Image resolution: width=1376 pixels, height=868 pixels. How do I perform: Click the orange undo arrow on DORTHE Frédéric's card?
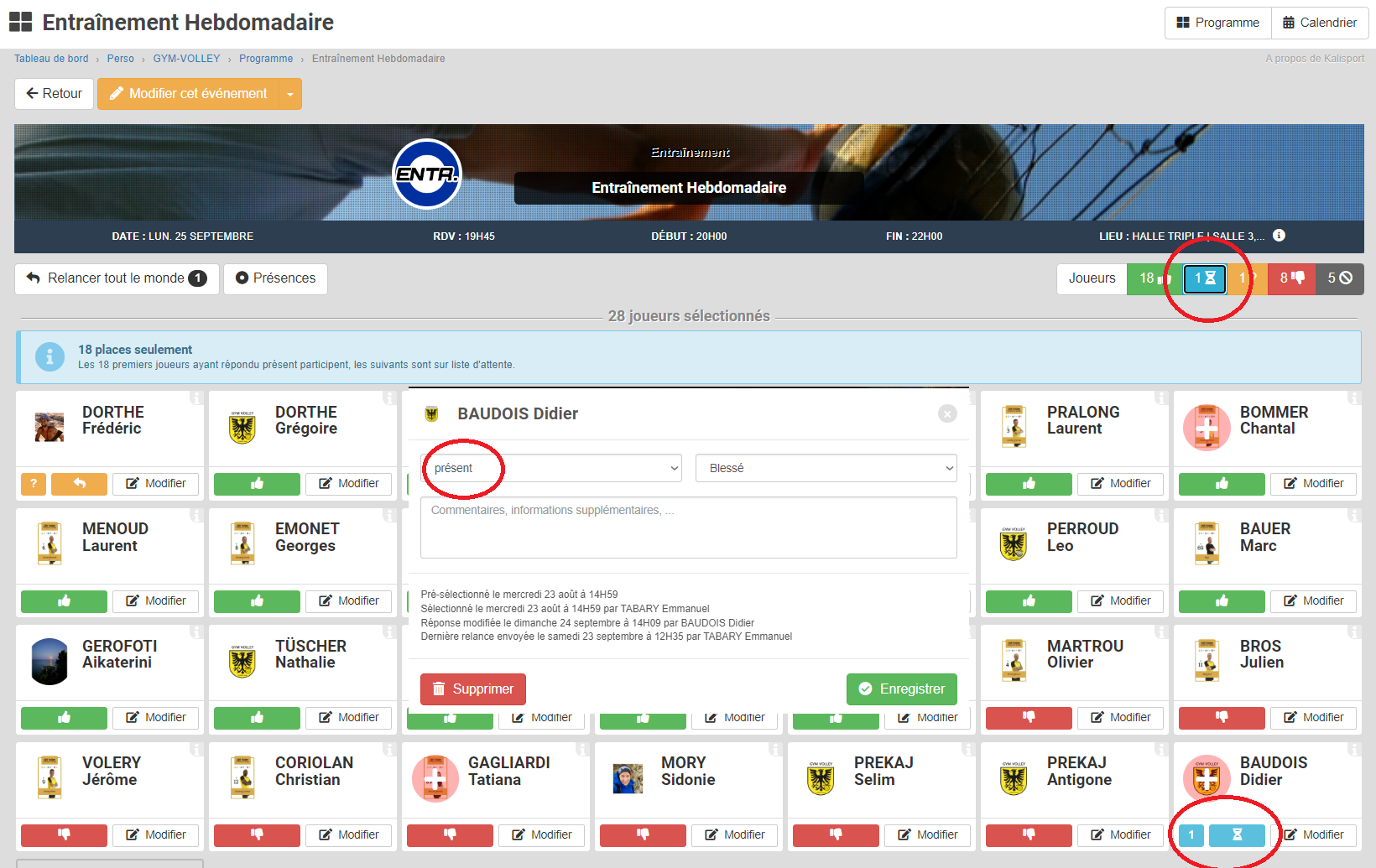(x=79, y=484)
